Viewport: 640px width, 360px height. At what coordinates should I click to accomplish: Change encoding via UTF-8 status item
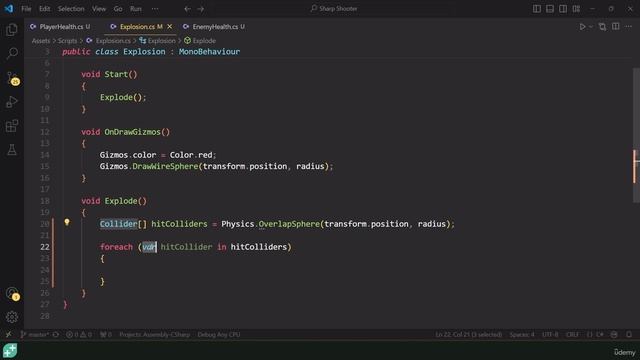click(550, 335)
